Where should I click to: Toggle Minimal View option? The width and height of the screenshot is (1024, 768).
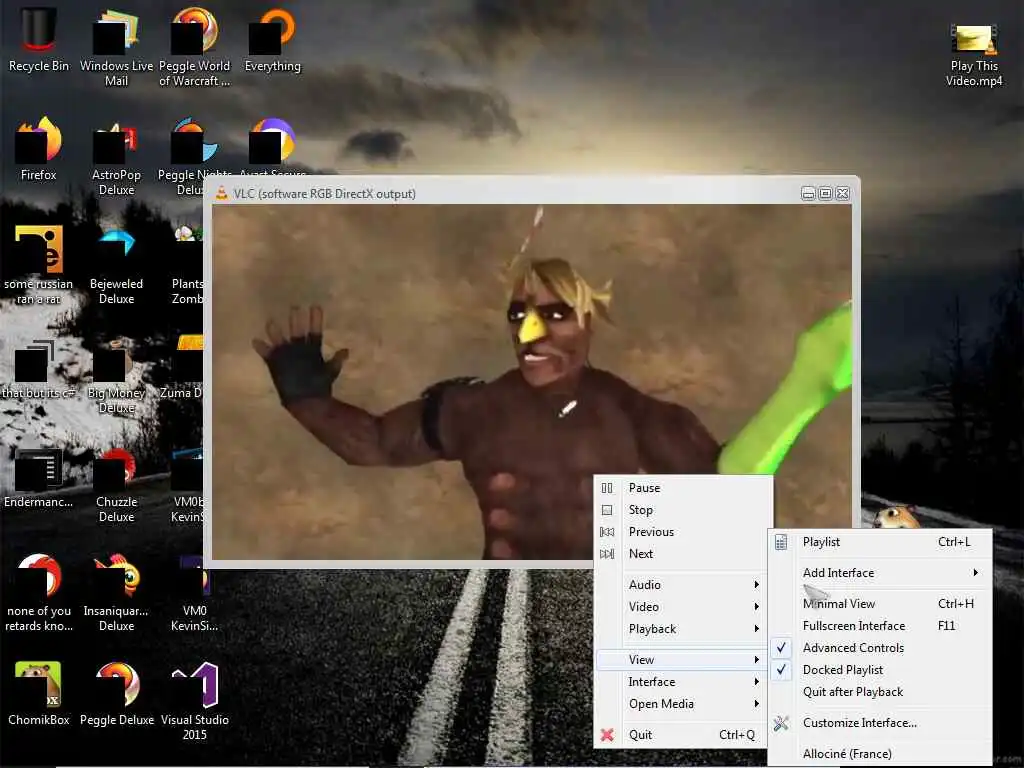click(x=881, y=604)
